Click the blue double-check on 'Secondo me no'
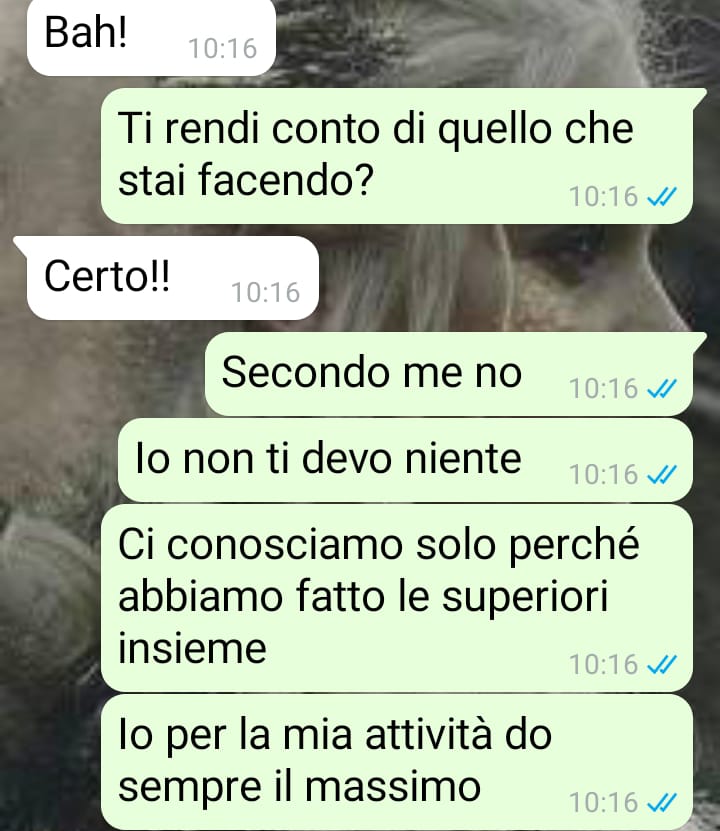 click(662, 389)
